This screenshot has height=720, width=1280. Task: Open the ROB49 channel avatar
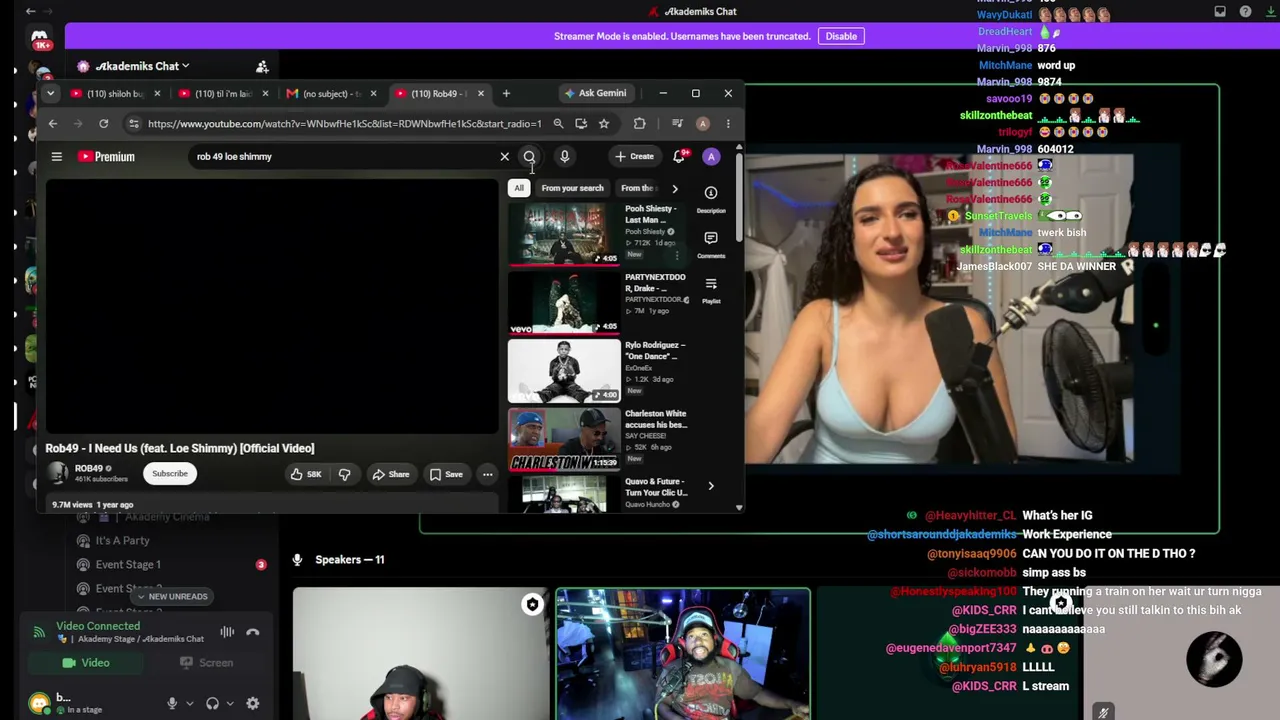click(x=58, y=474)
